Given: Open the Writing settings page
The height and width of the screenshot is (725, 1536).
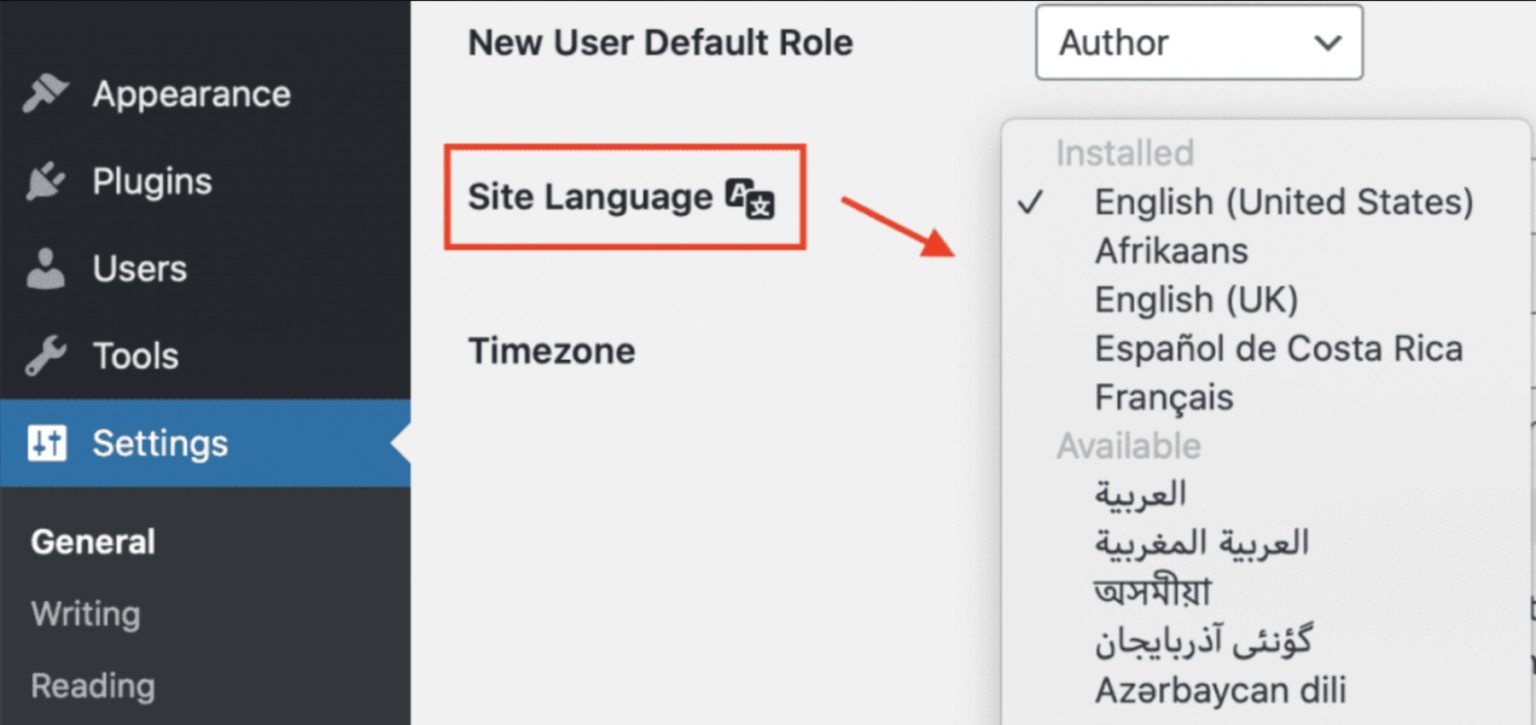Looking at the screenshot, I should 85,613.
